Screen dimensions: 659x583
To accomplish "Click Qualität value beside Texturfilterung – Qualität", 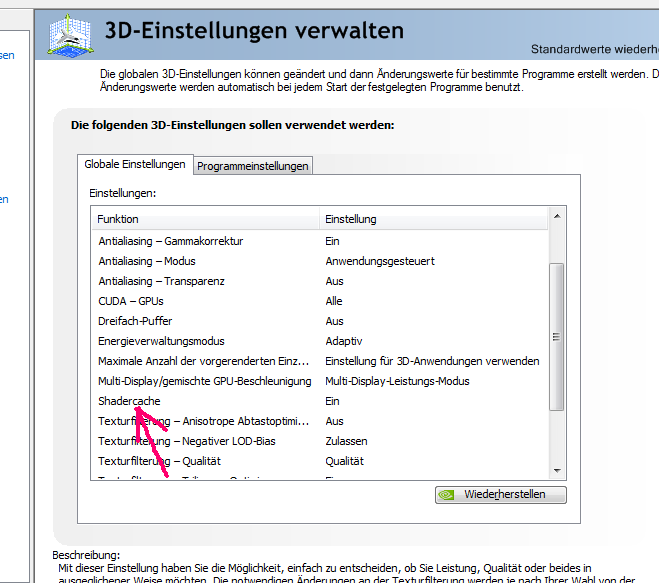I will (344, 461).
